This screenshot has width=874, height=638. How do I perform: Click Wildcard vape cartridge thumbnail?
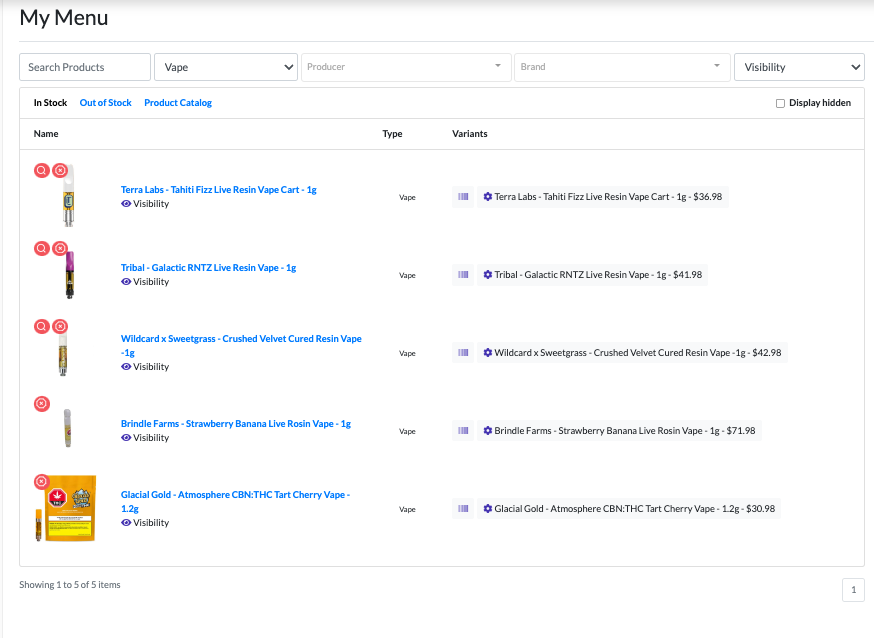[x=63, y=354]
